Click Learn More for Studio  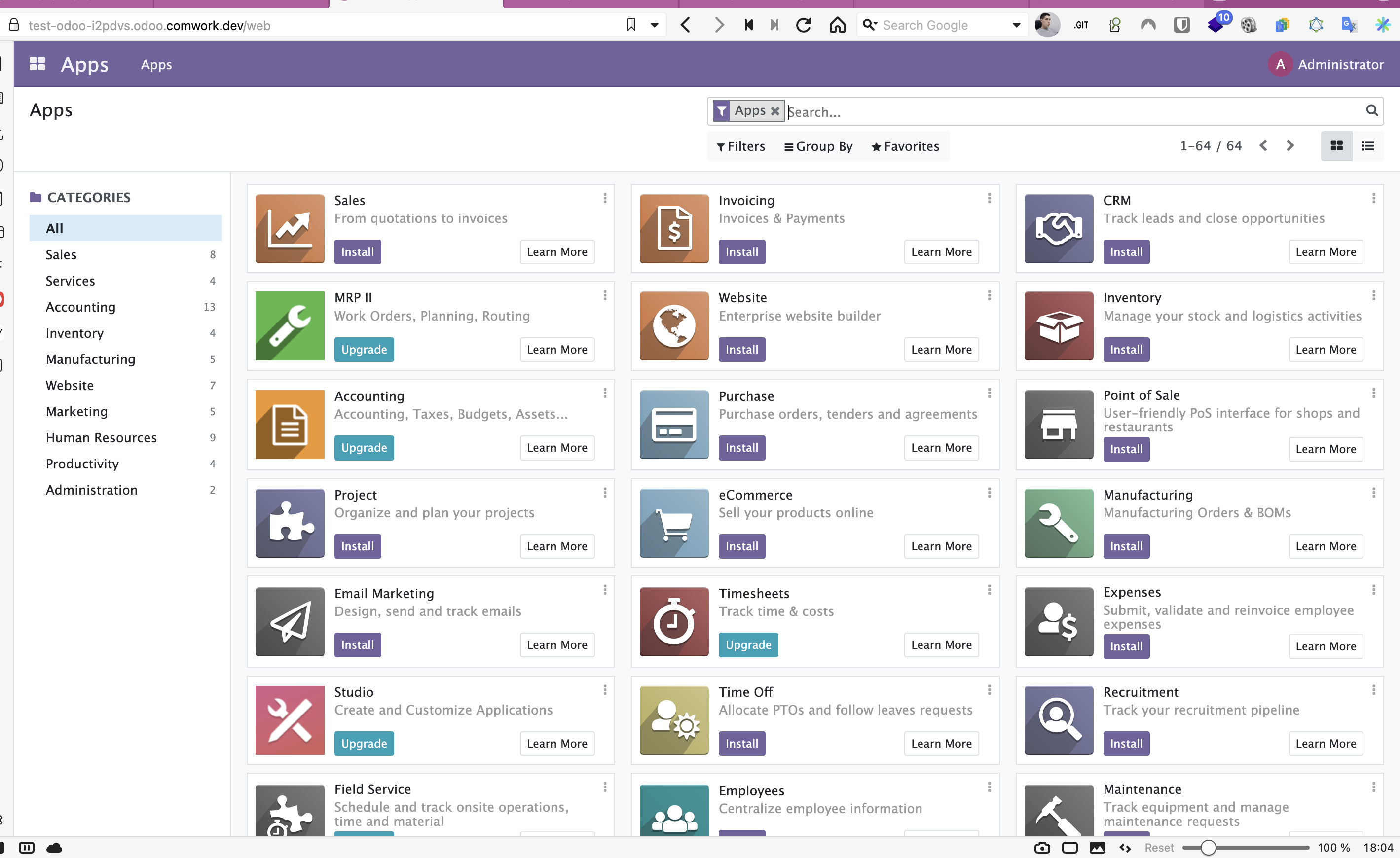coord(557,743)
